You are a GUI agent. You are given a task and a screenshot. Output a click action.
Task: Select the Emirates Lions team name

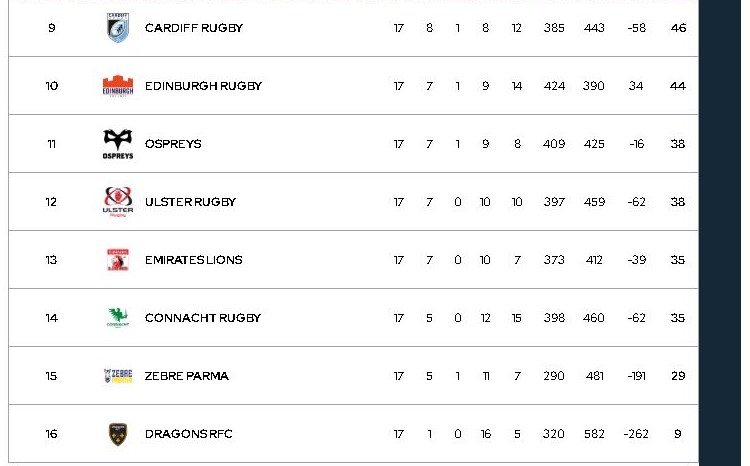pyautogui.click(x=193, y=260)
